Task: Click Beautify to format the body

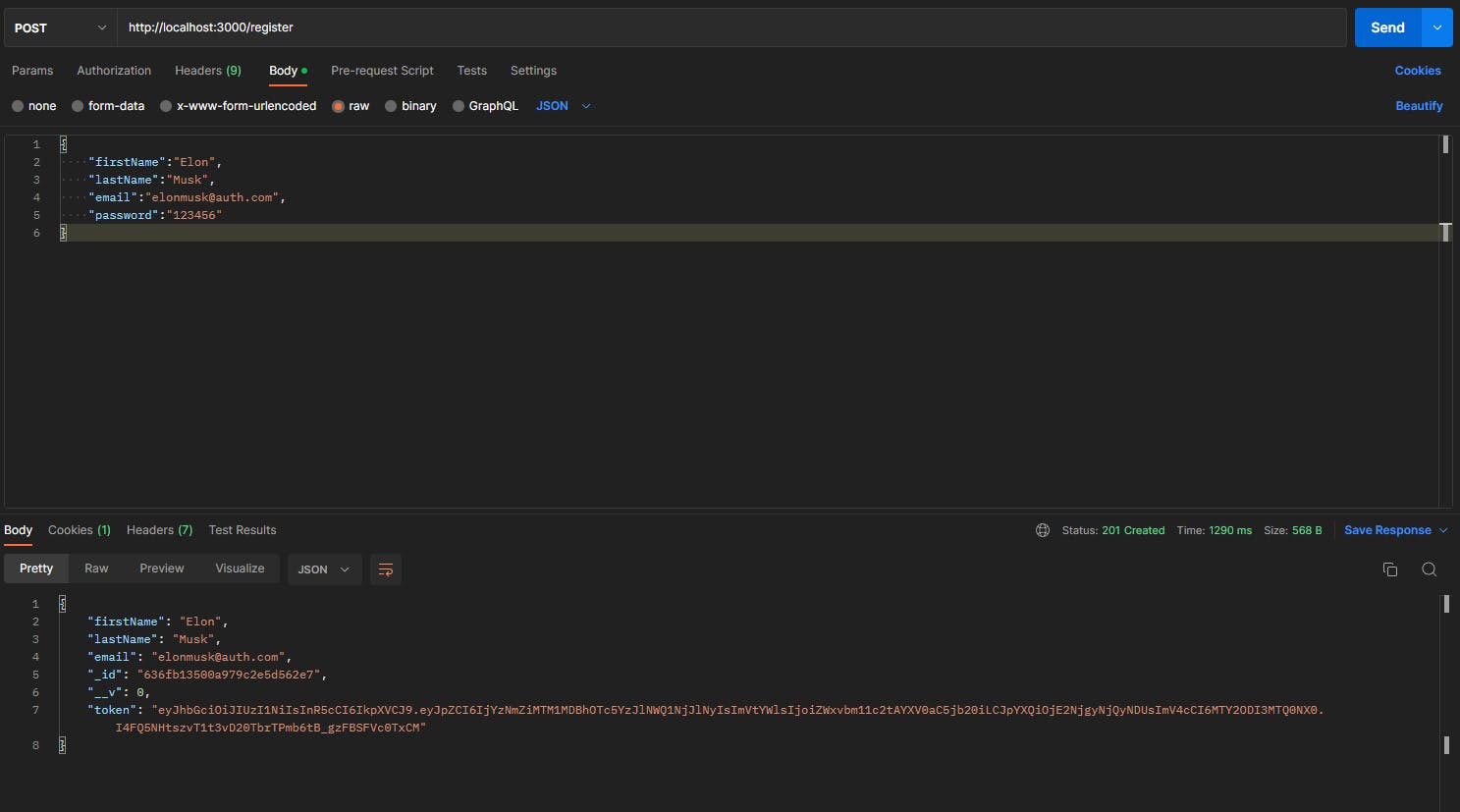Action: (1419, 106)
